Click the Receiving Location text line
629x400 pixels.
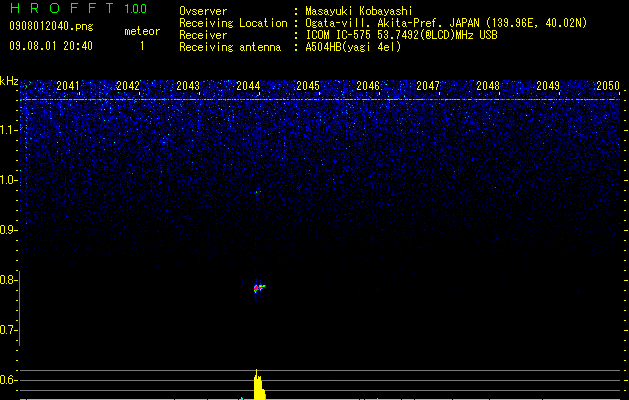tap(383, 23)
